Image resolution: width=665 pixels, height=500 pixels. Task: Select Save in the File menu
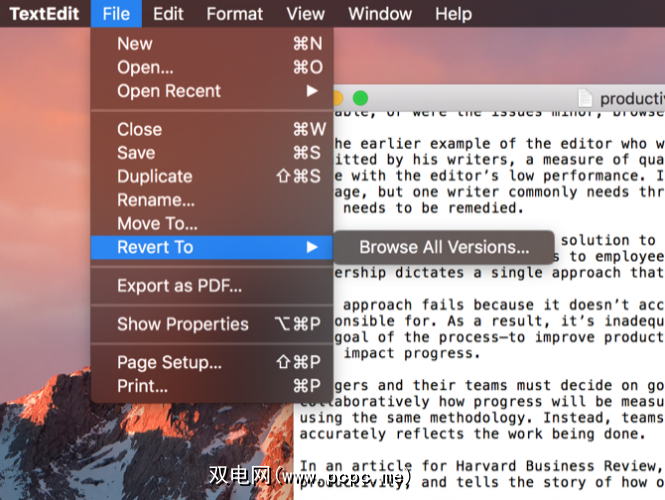(212, 153)
